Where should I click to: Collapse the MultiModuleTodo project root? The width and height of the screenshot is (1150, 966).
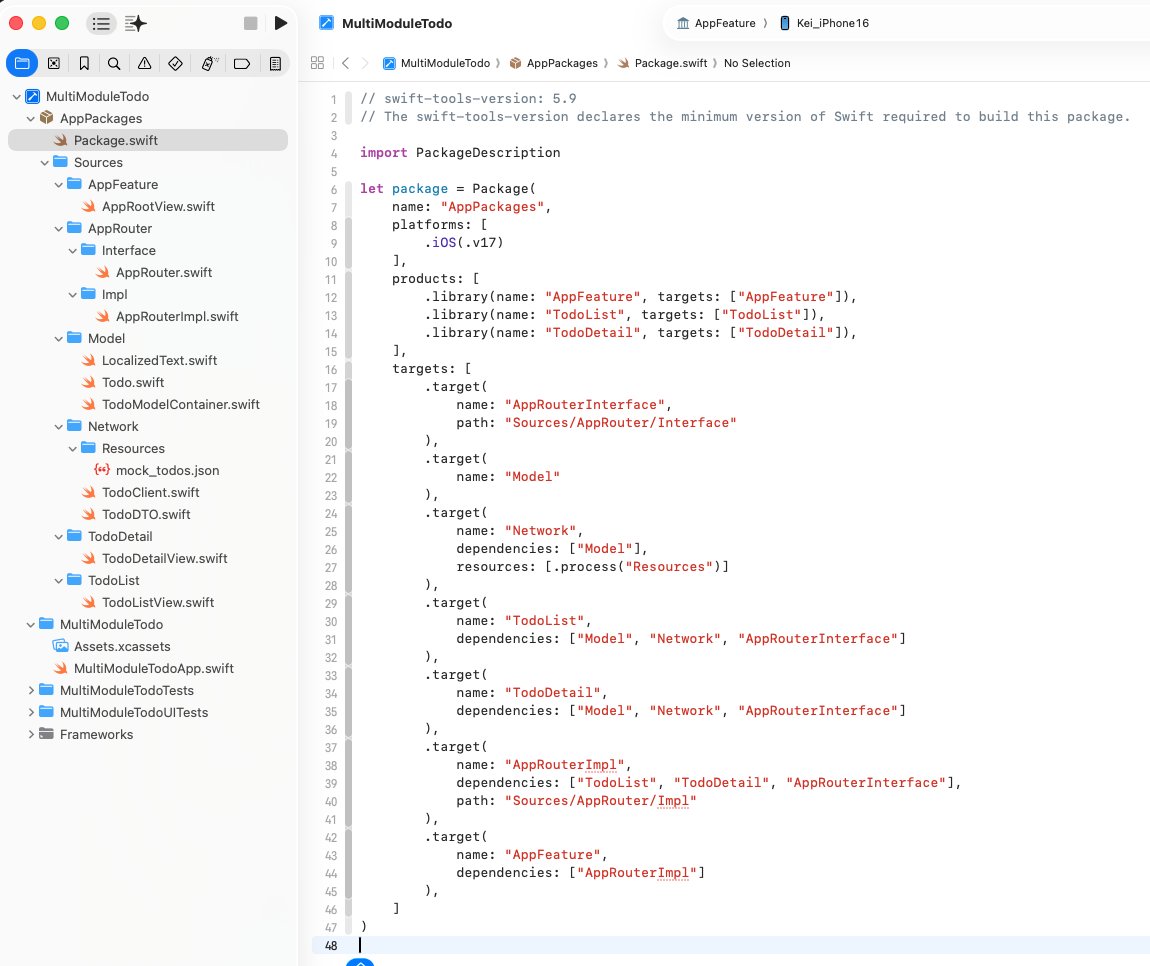[x=16, y=96]
